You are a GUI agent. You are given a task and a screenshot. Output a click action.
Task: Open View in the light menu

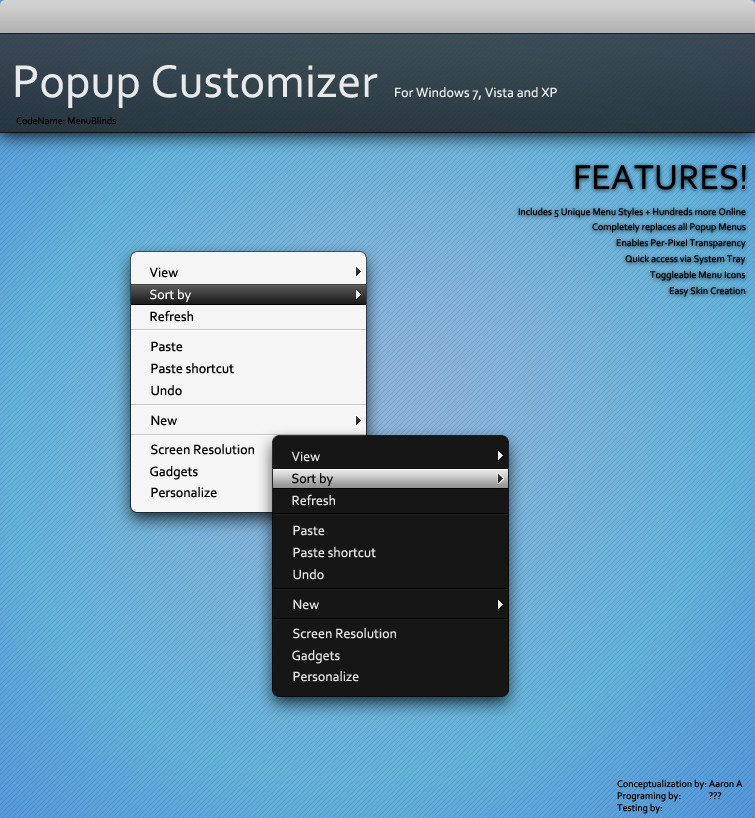248,272
